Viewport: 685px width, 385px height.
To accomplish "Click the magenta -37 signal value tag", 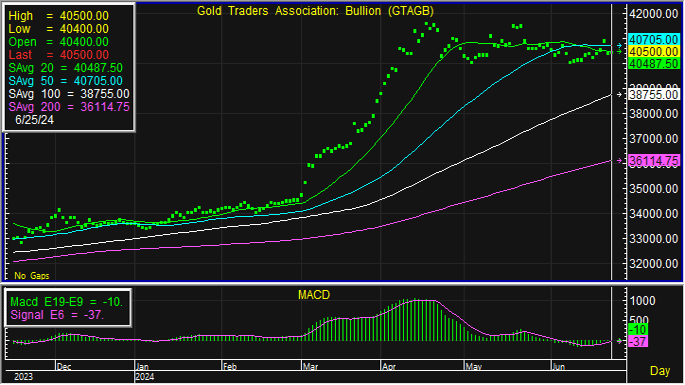I will click(x=638, y=342).
